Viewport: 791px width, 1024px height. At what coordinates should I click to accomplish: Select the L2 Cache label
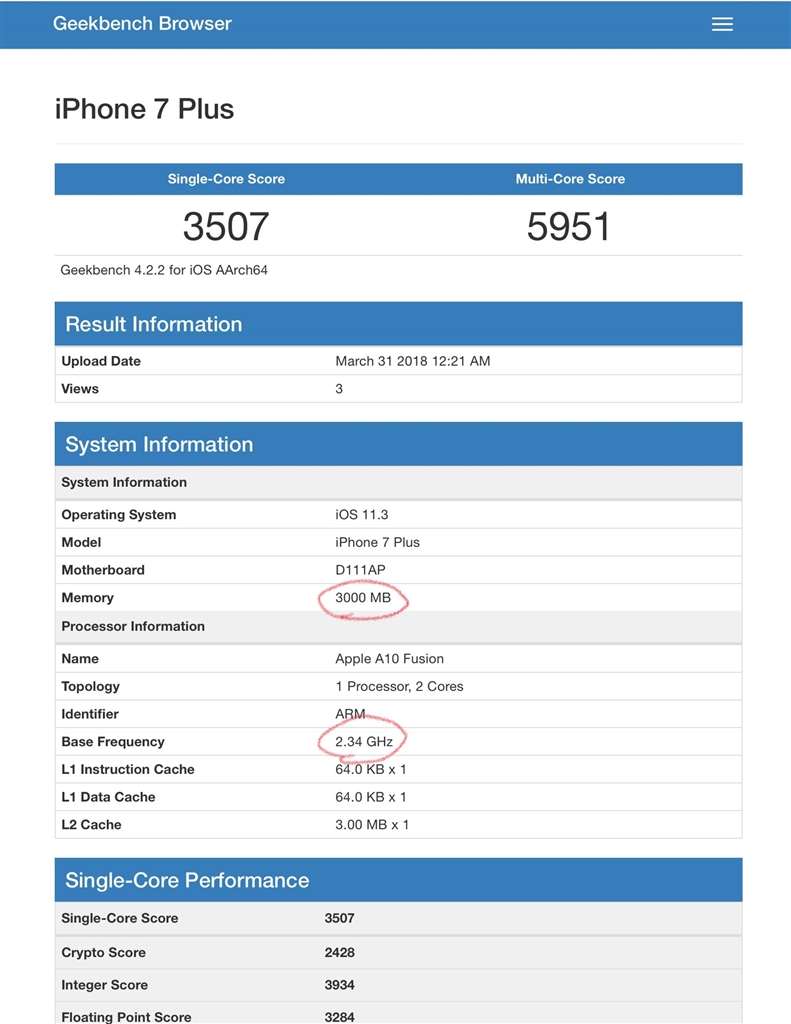point(91,825)
